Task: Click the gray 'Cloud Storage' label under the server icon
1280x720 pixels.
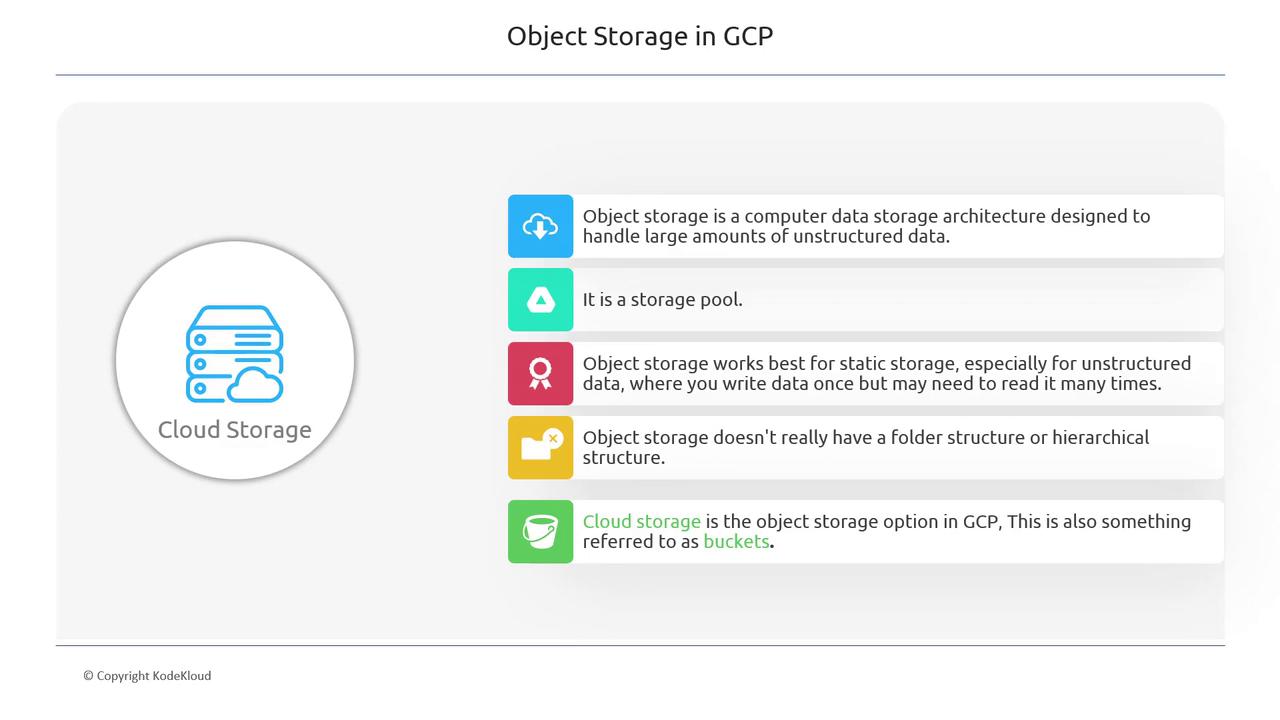Action: pos(235,430)
